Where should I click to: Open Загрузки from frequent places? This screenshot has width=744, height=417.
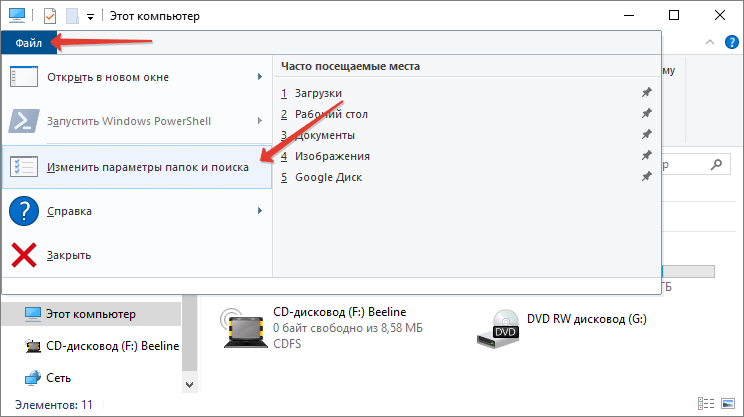click(318, 93)
